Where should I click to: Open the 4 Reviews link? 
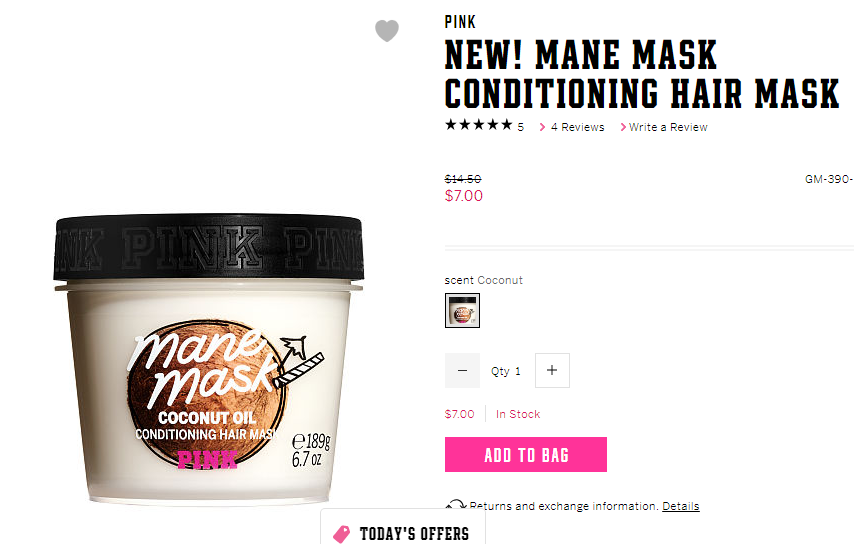[577, 127]
